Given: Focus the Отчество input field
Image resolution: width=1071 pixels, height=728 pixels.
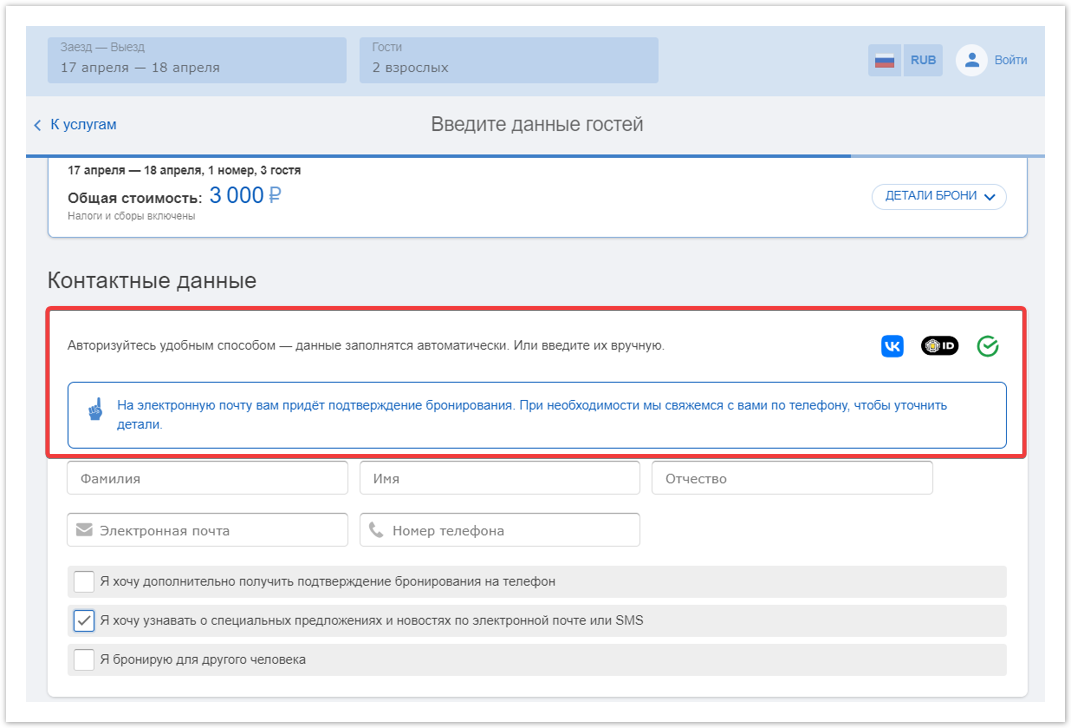Looking at the screenshot, I should [792, 478].
